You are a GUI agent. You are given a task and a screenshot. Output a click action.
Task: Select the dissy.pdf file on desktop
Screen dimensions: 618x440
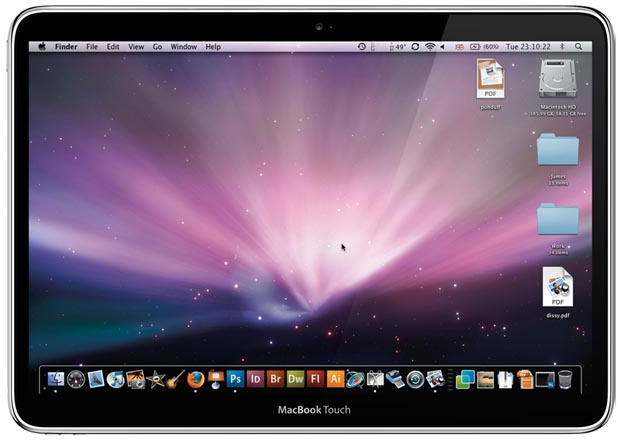coord(557,287)
